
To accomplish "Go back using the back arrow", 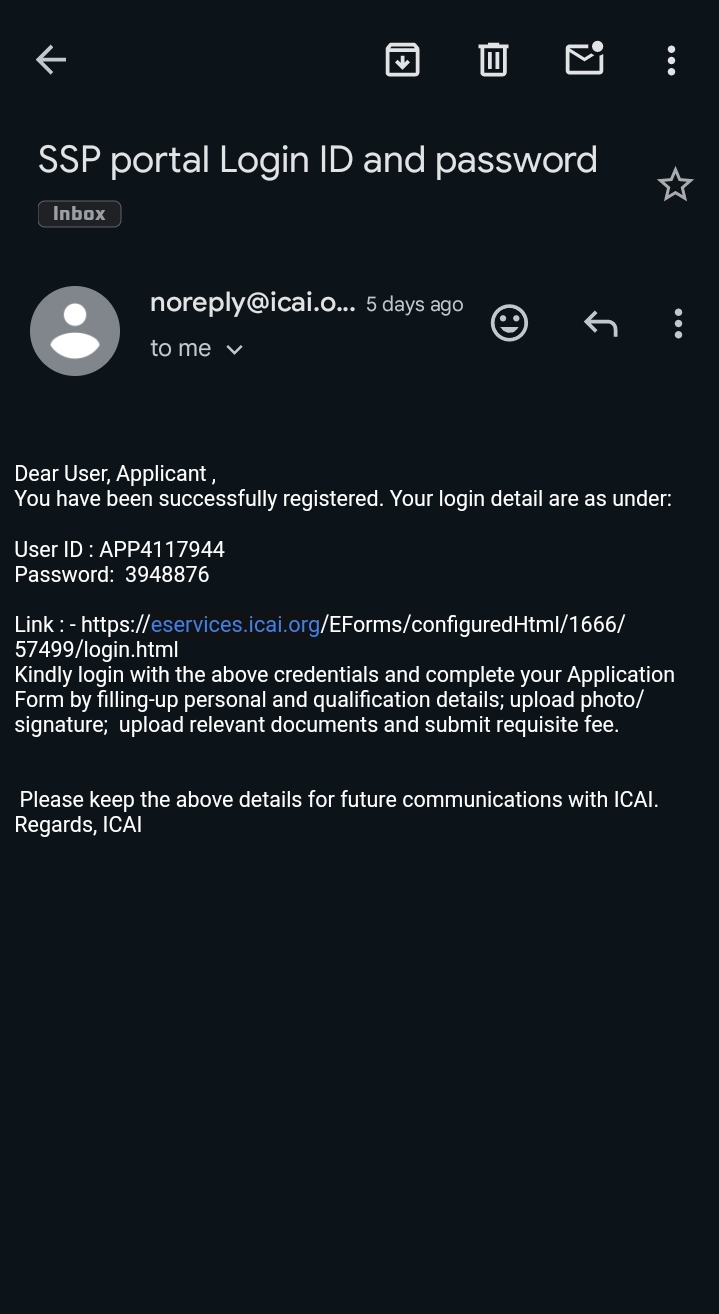I will click(x=51, y=60).
